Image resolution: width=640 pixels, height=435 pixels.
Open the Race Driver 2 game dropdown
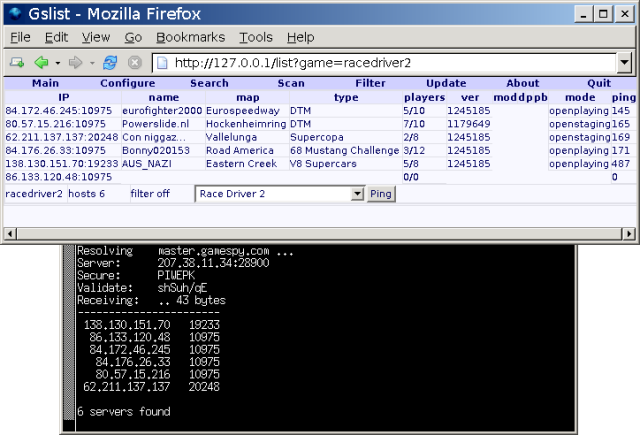358,194
